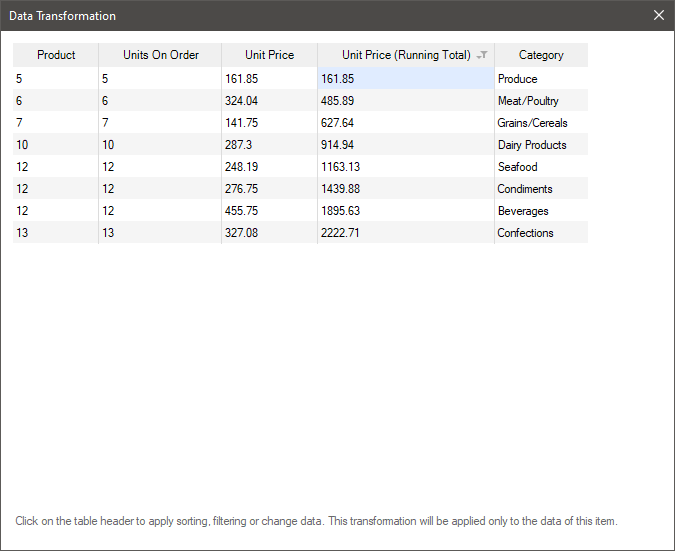Select the Grains/Cereals cell
The image size is (675, 551).
point(532,123)
